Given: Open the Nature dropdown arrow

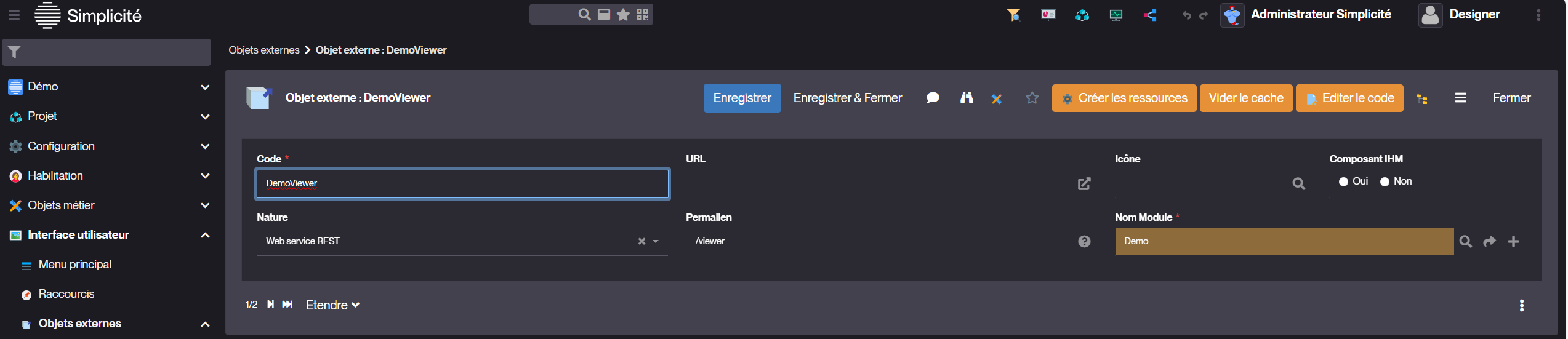Looking at the screenshot, I should [x=656, y=242].
